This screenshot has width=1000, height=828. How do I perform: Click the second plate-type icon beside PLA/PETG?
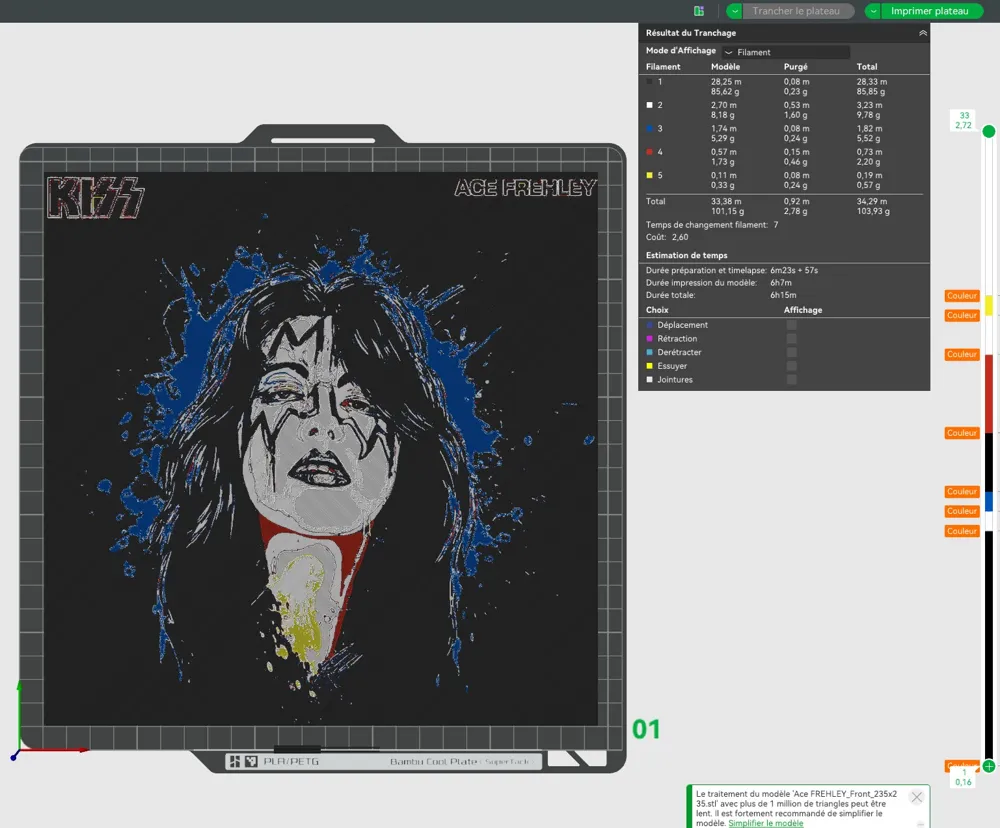point(251,761)
